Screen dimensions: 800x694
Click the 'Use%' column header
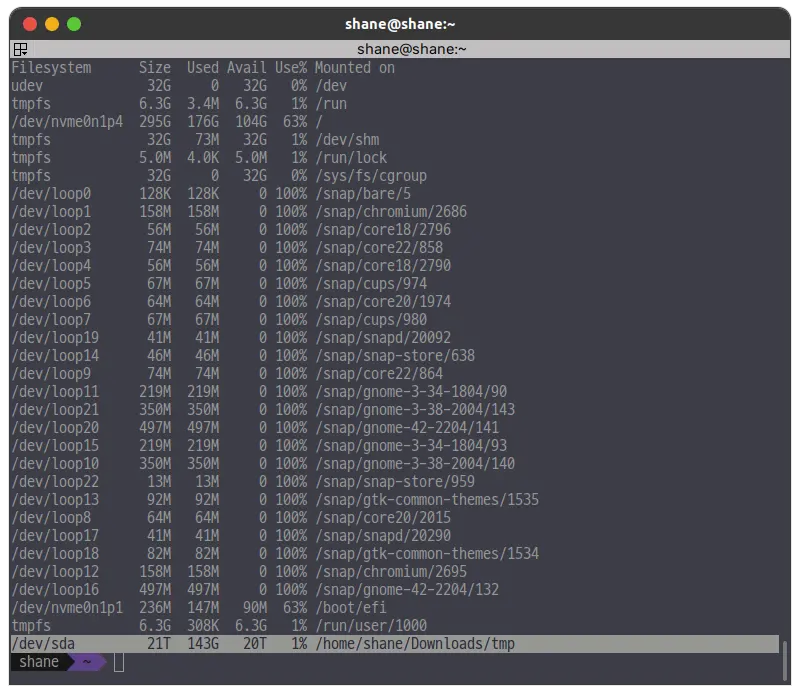(x=291, y=67)
